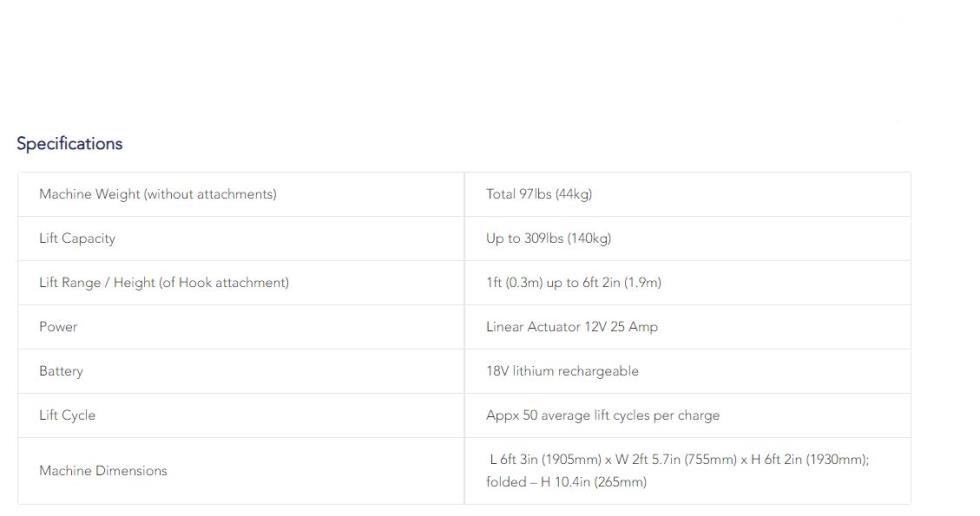Image resolution: width=980 pixels, height=516 pixels.
Task: Select the Lift Capacity row label
Action: 77,239
